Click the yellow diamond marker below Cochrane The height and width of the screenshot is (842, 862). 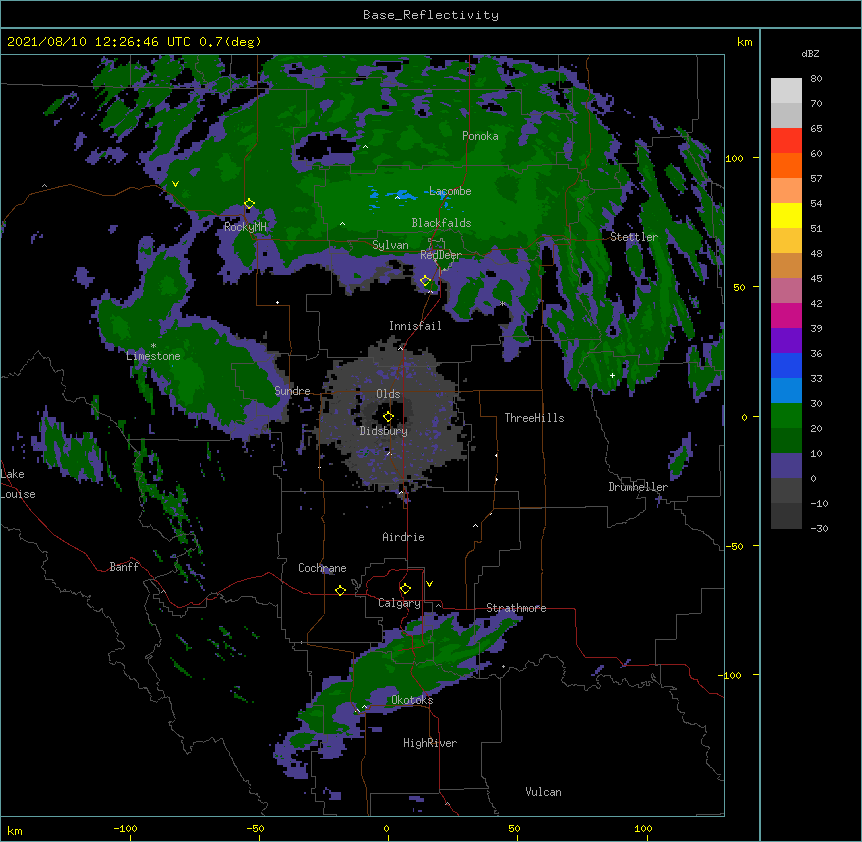pyautogui.click(x=340, y=590)
